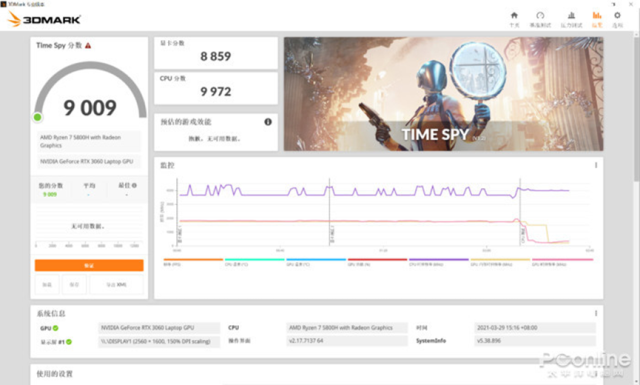This screenshot has height=385, width=640.
Task: Toggle the purple CPU clock frequency legend
Action: pos(439,262)
